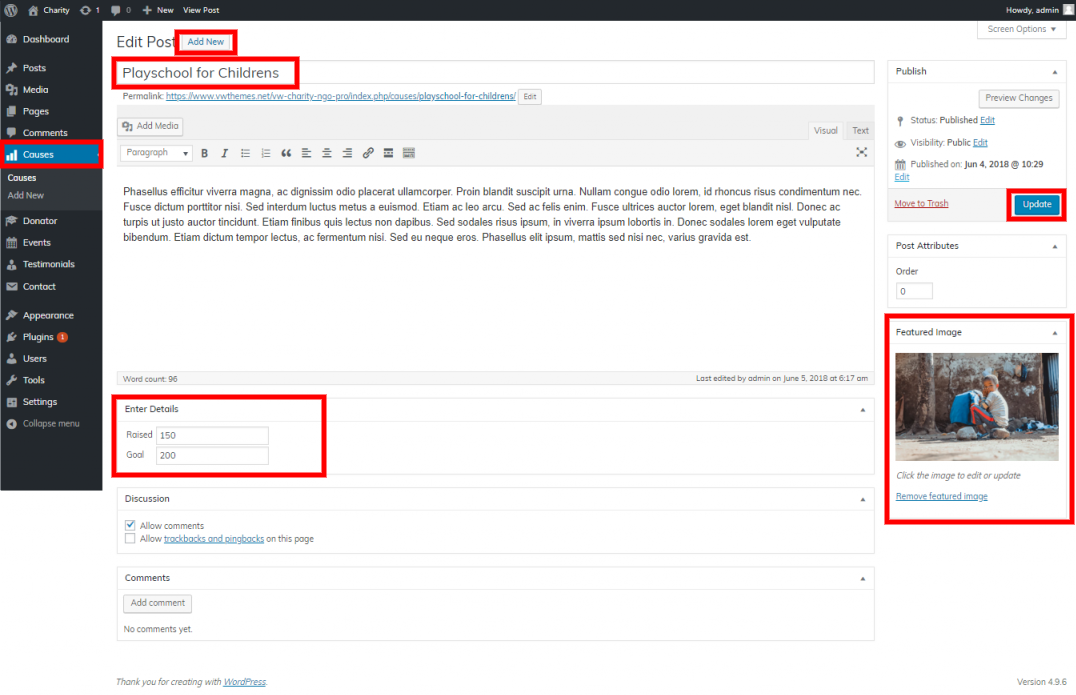The height and width of the screenshot is (695, 1076).
Task: Uncheck the Allow comments checkbox
Action: [130, 525]
